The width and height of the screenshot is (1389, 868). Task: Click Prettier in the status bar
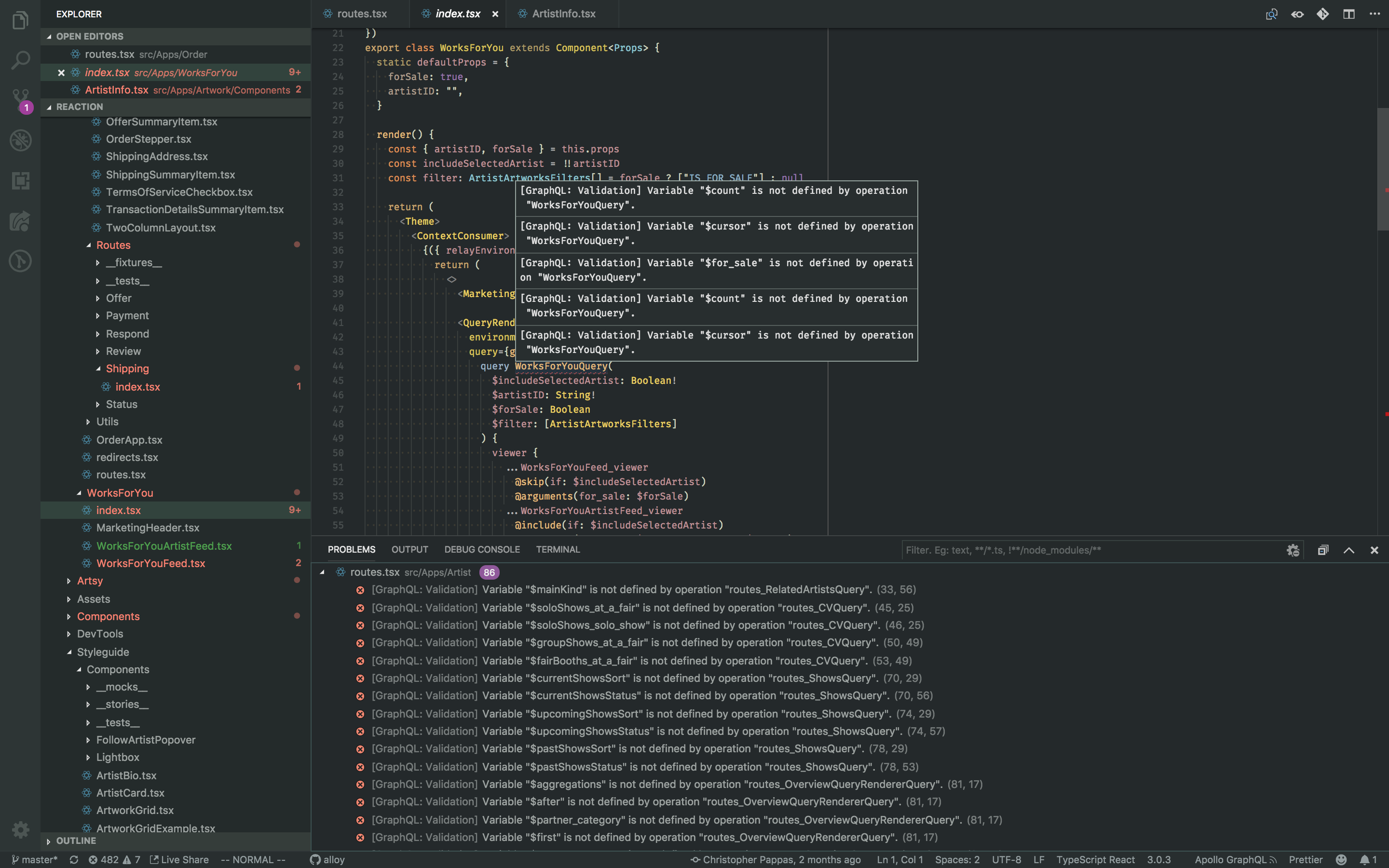pos(1305,859)
